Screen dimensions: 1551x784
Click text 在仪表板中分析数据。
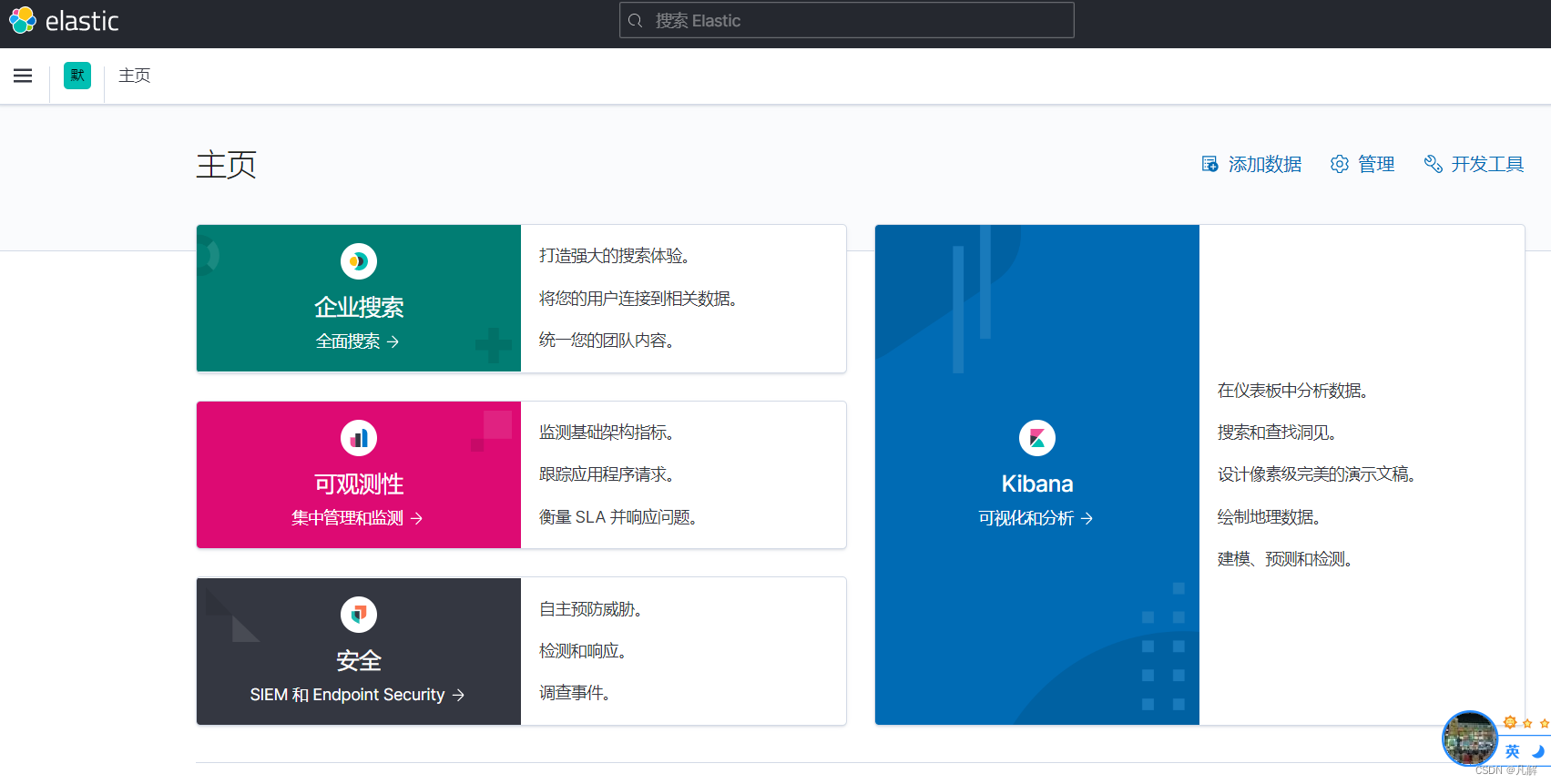click(1294, 391)
